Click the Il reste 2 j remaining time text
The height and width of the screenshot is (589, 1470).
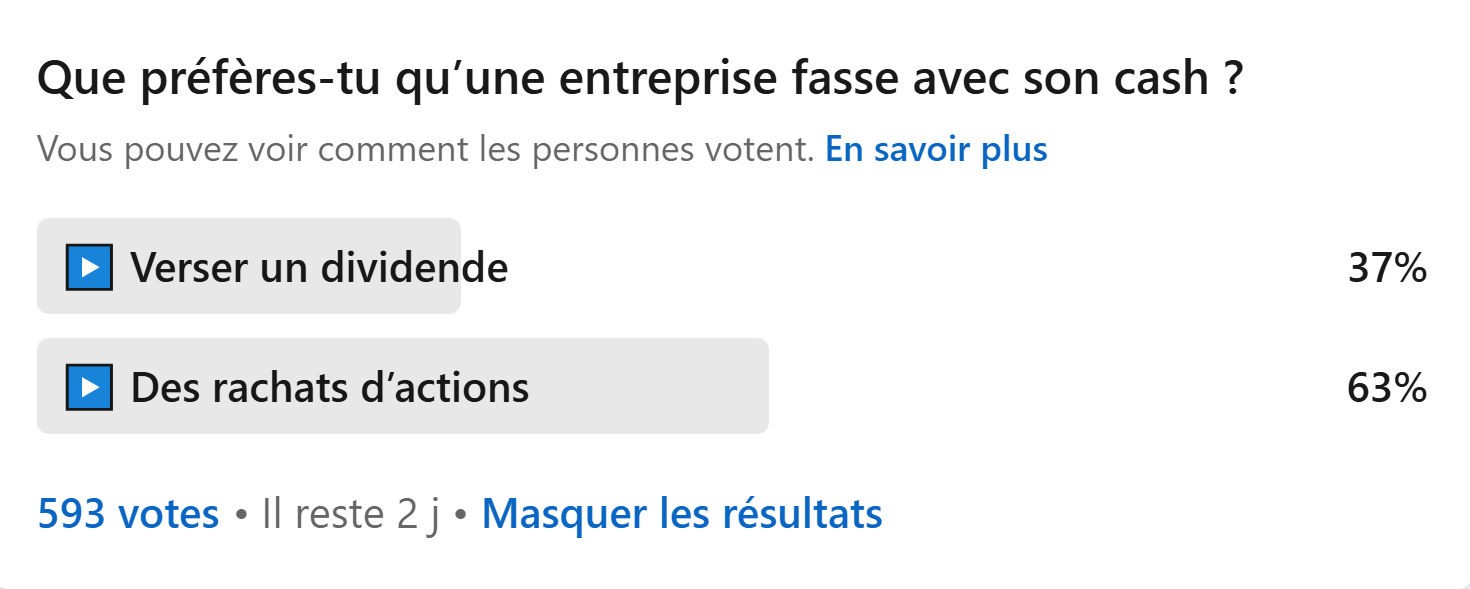(x=351, y=514)
